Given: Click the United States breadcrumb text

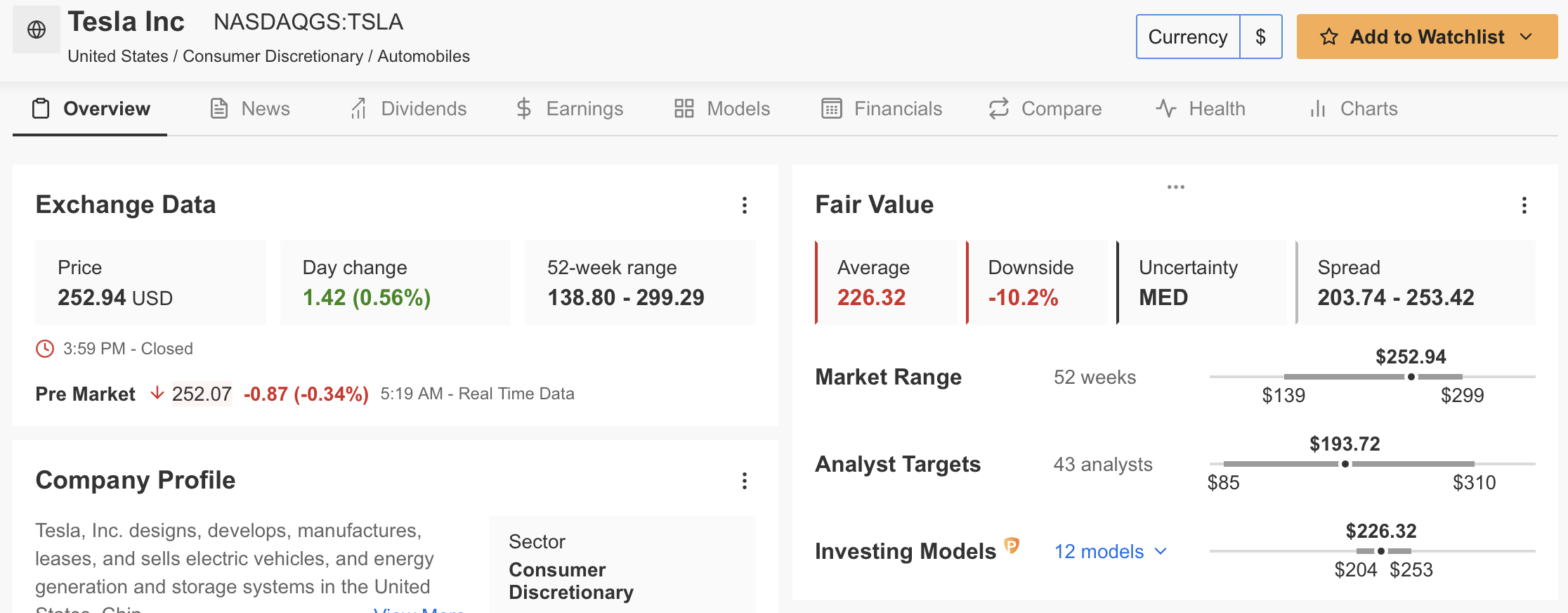Looking at the screenshot, I should point(118,56).
